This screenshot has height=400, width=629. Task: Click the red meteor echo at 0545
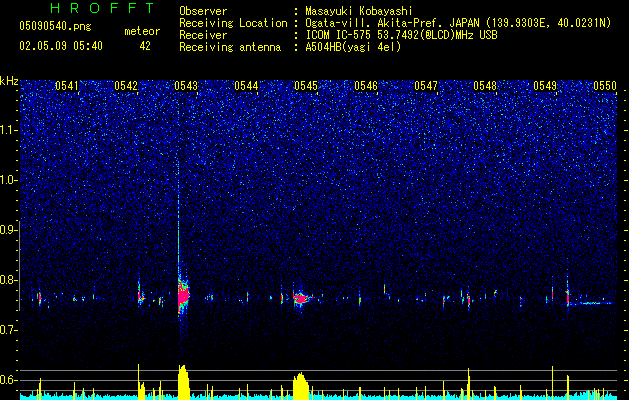tap(301, 298)
